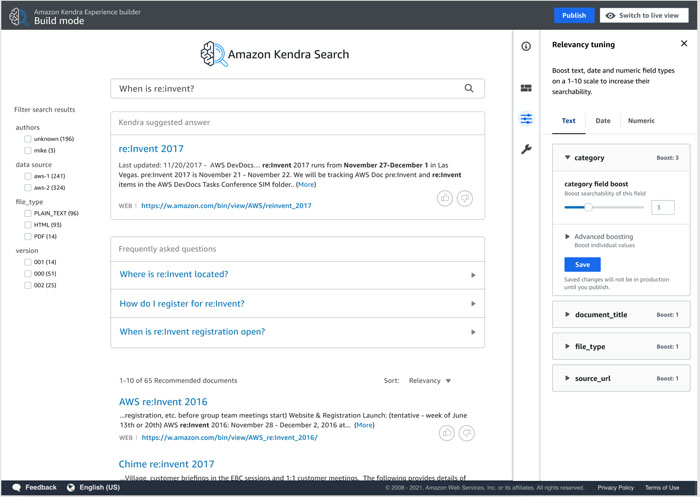The width and height of the screenshot is (700, 497).
Task: Check the aws-1 (241) data source filter
Action: click(28, 176)
